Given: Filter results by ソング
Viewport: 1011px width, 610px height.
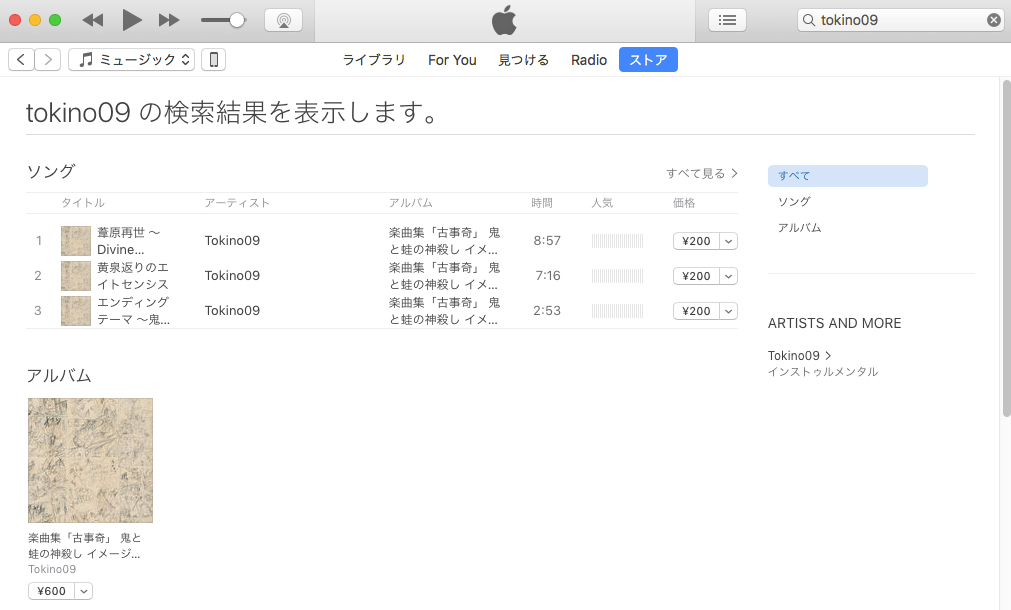Looking at the screenshot, I should [x=794, y=202].
